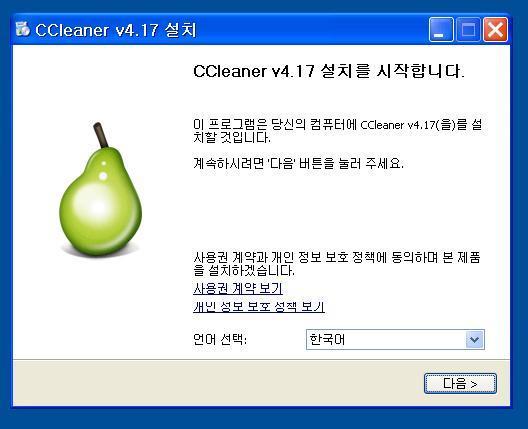Click the greyed-out maximize window button
This screenshot has width=528, height=429.
(x=468, y=30)
